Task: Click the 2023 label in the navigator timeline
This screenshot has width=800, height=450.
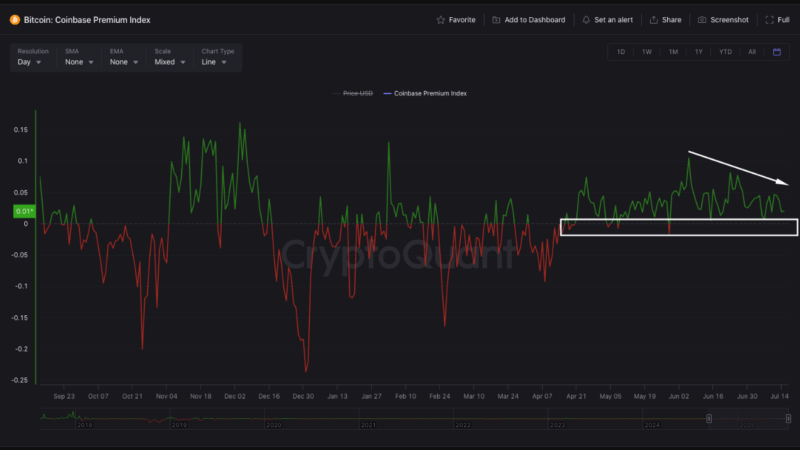Action: pos(558,425)
